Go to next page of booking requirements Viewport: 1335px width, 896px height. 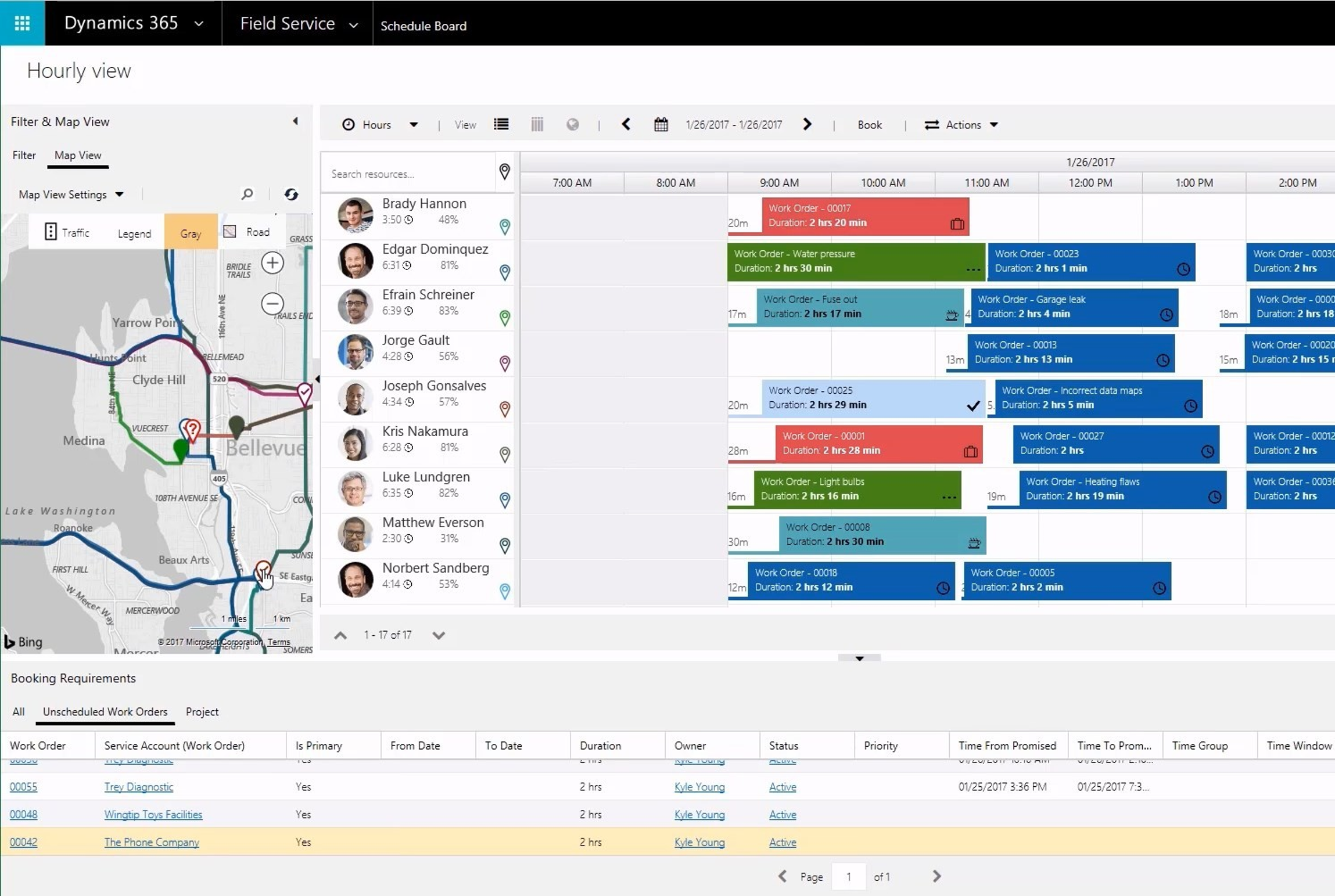coord(936,876)
